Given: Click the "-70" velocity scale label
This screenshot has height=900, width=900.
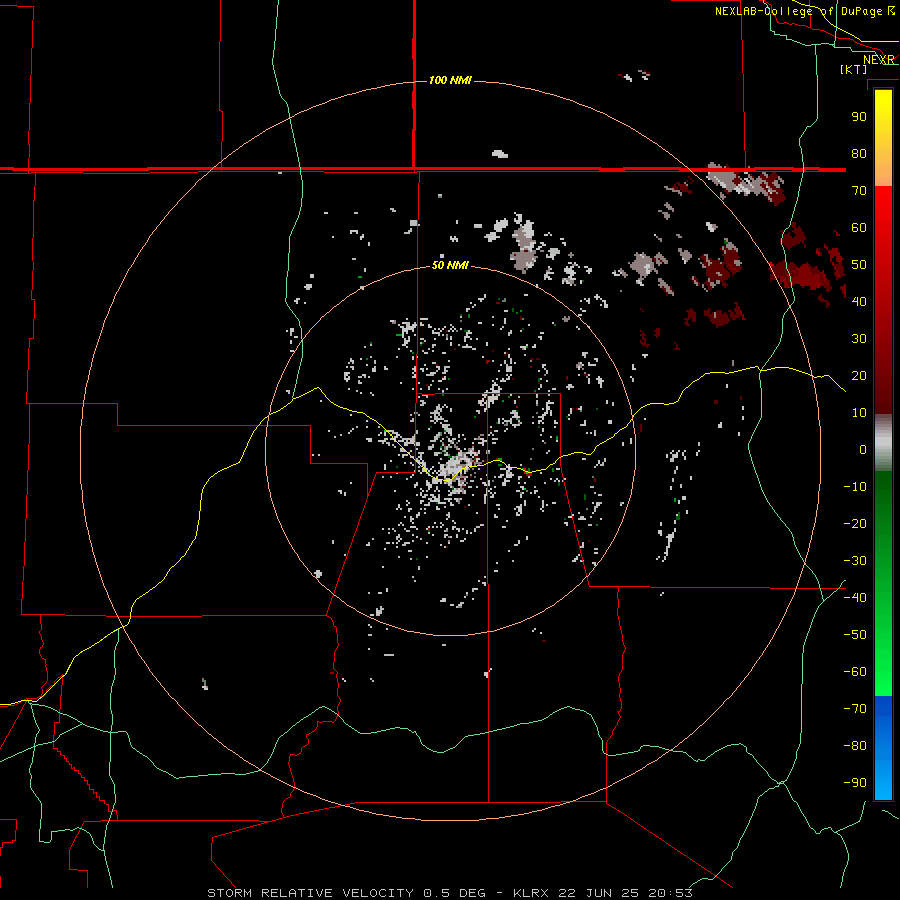Looking at the screenshot, I should (x=855, y=709).
